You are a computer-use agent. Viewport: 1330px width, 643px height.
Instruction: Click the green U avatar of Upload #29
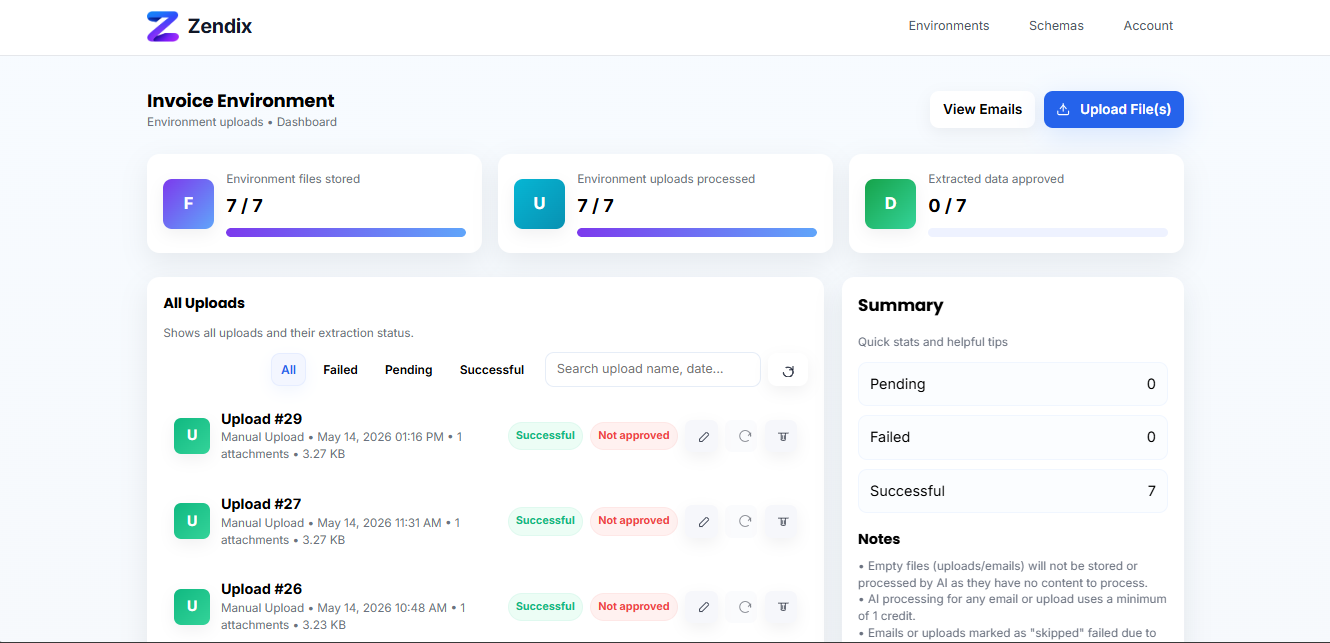[x=192, y=436]
